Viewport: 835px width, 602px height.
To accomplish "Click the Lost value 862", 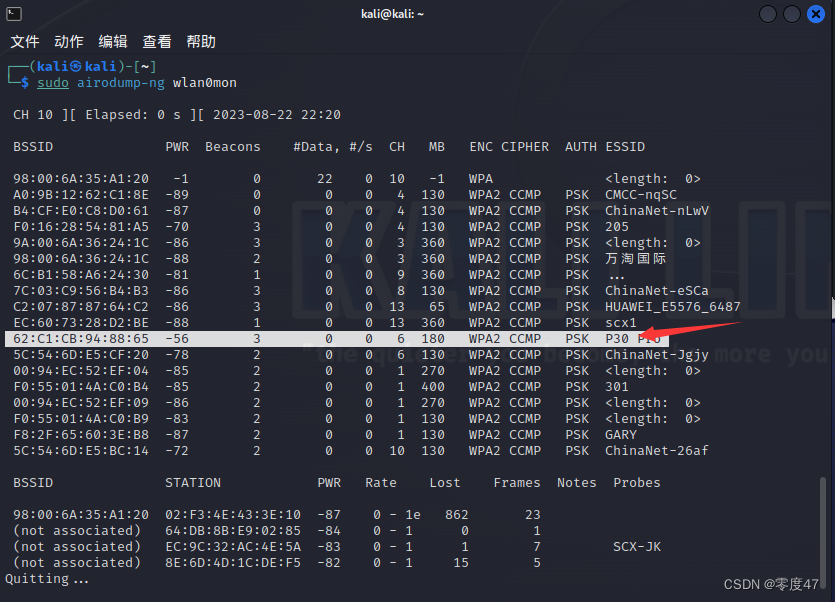I will coord(456,515).
